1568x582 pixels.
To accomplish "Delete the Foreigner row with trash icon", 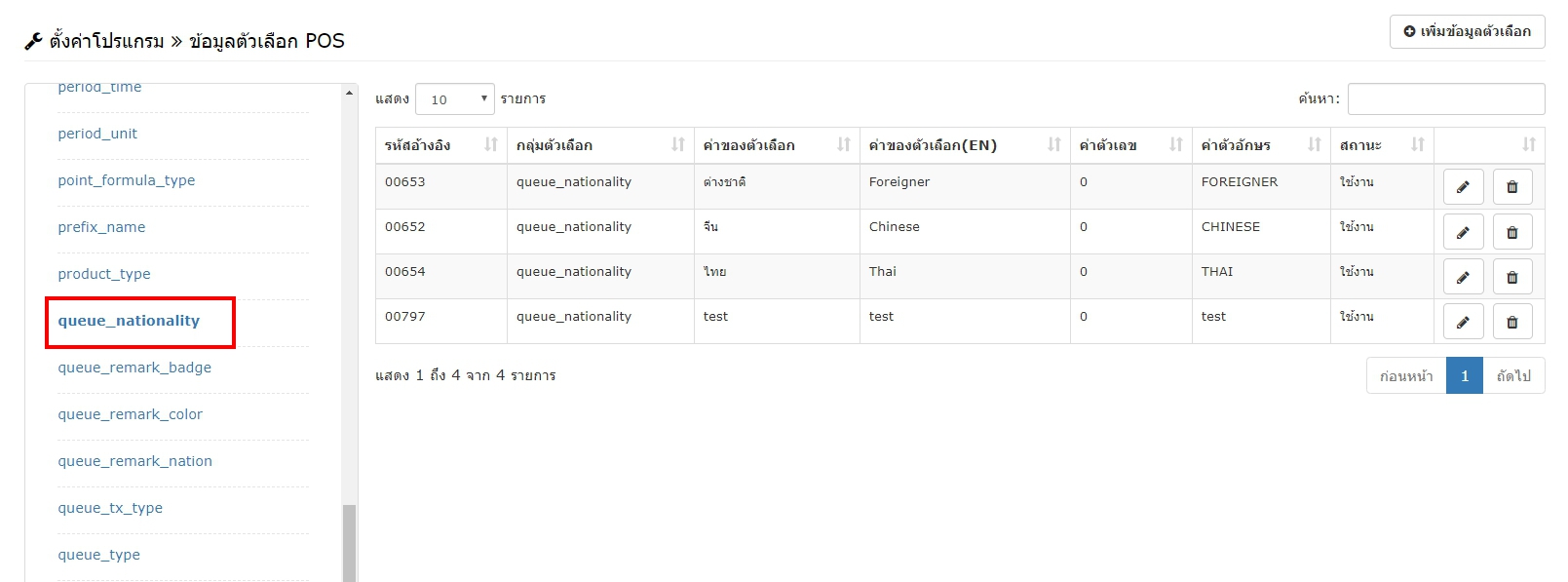I will coord(1512,187).
